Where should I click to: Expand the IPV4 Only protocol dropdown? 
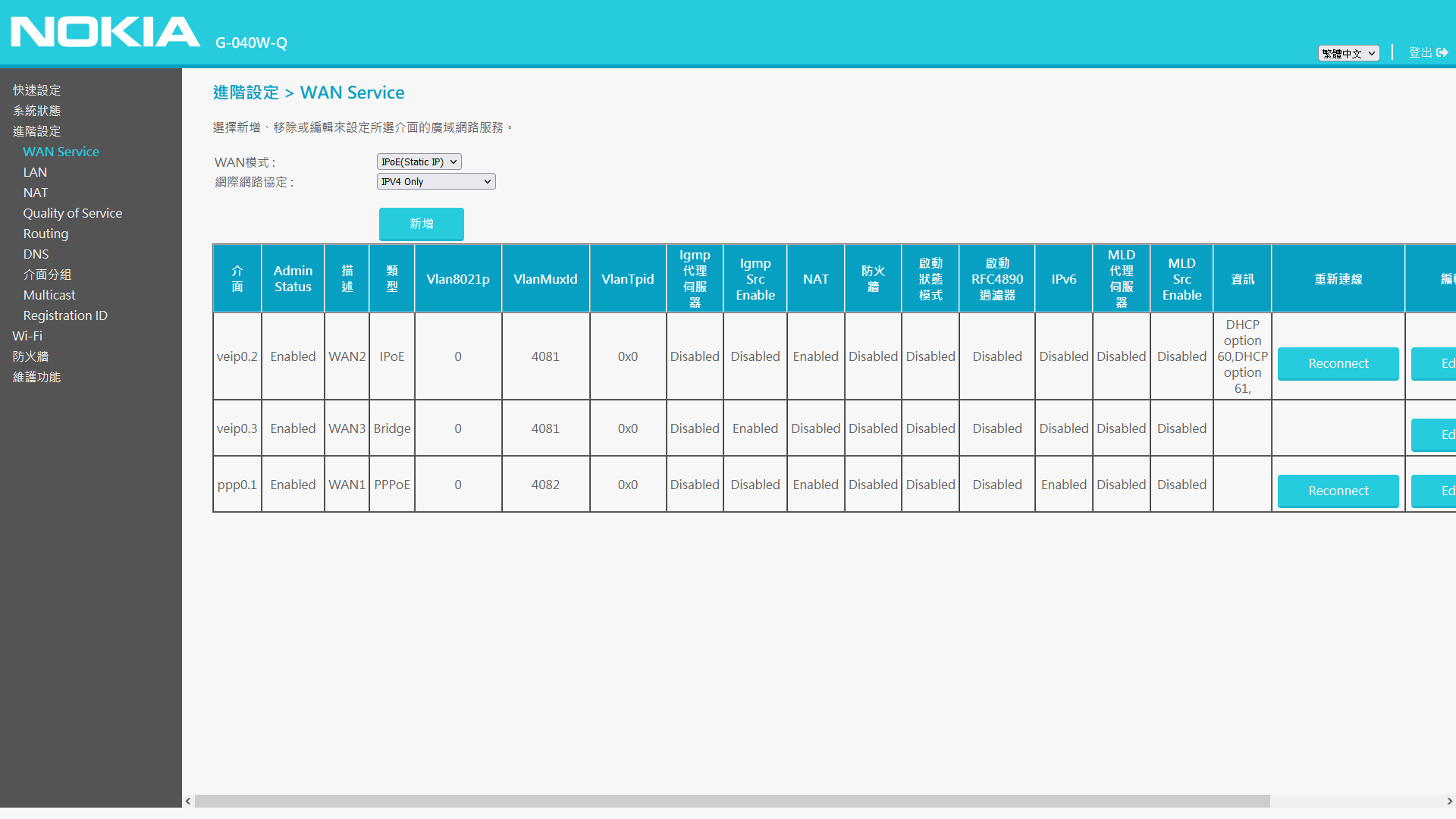coord(436,181)
